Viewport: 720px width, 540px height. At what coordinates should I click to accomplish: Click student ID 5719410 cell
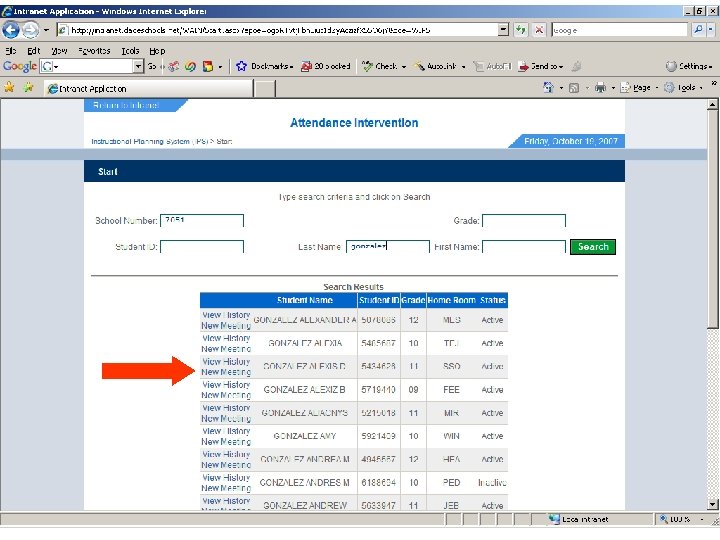point(378,390)
